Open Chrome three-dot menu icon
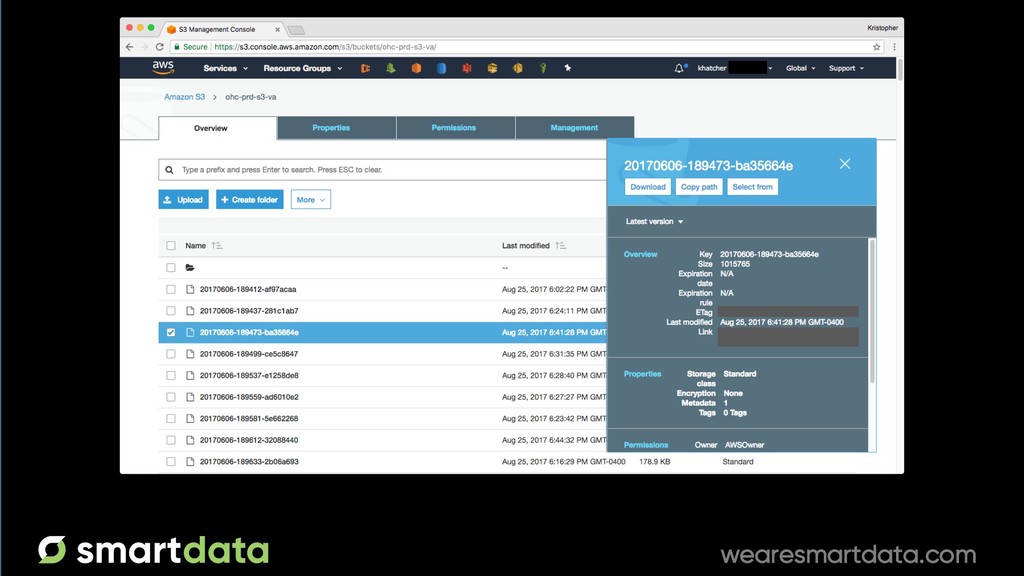 click(894, 47)
